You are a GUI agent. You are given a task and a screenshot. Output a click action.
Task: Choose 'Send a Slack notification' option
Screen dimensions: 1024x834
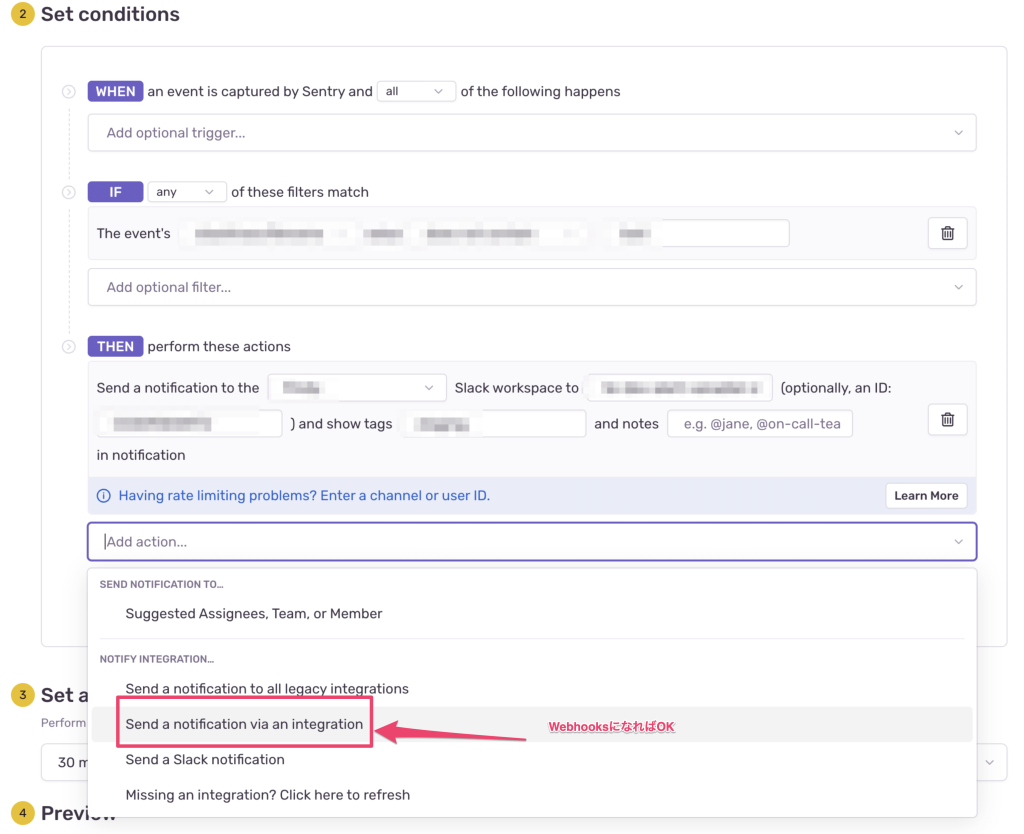[x=205, y=760]
